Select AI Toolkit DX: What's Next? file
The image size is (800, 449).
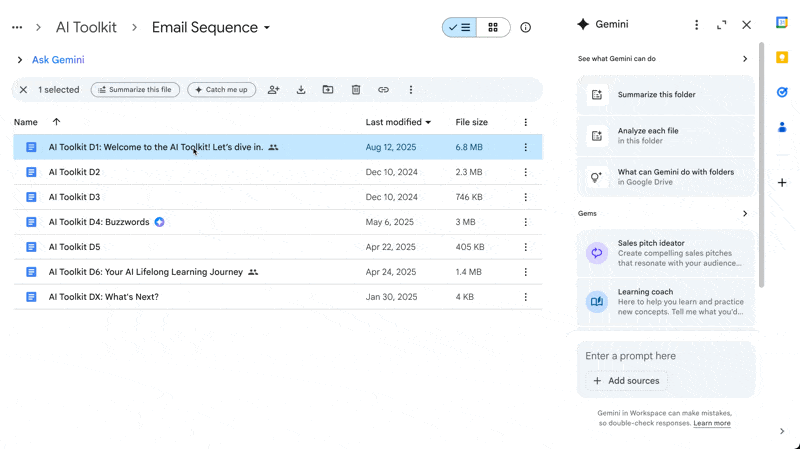pos(278,297)
